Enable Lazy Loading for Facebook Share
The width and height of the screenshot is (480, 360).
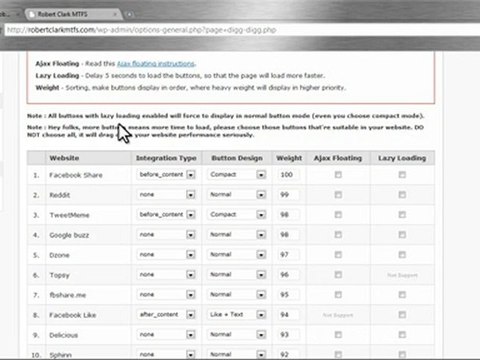point(402,175)
